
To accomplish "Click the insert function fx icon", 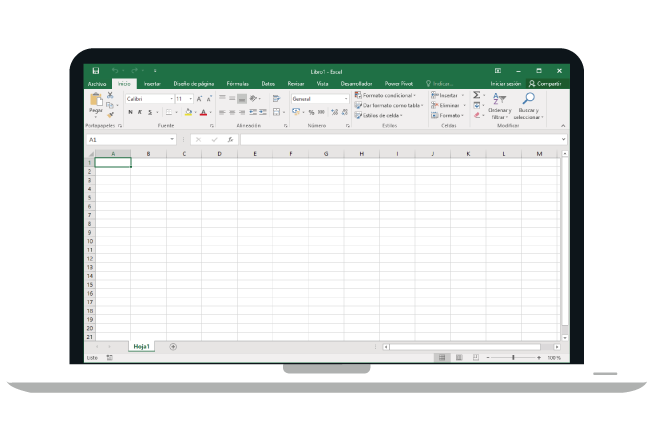I will (230, 140).
